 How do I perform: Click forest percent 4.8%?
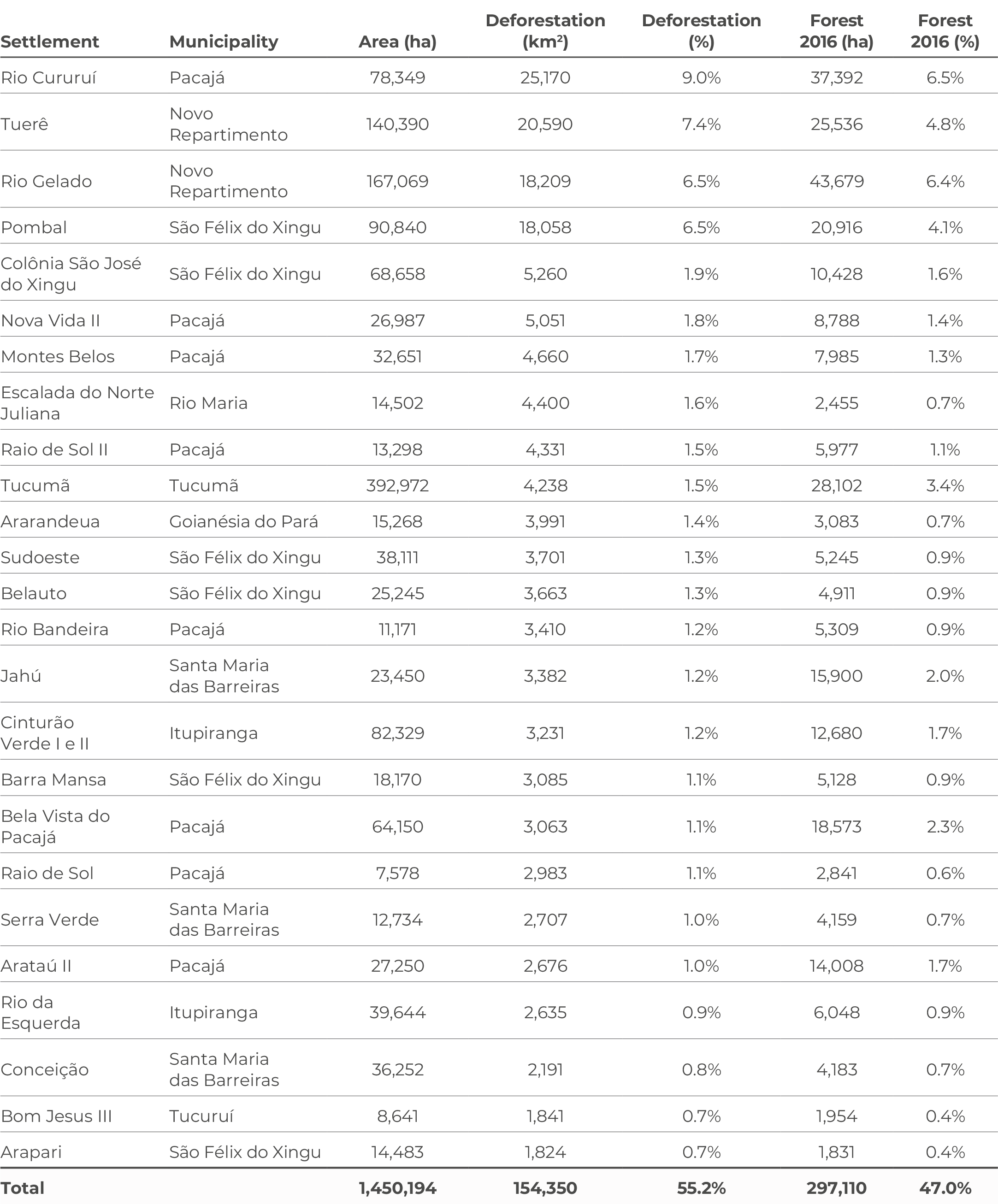pyautogui.click(x=945, y=124)
